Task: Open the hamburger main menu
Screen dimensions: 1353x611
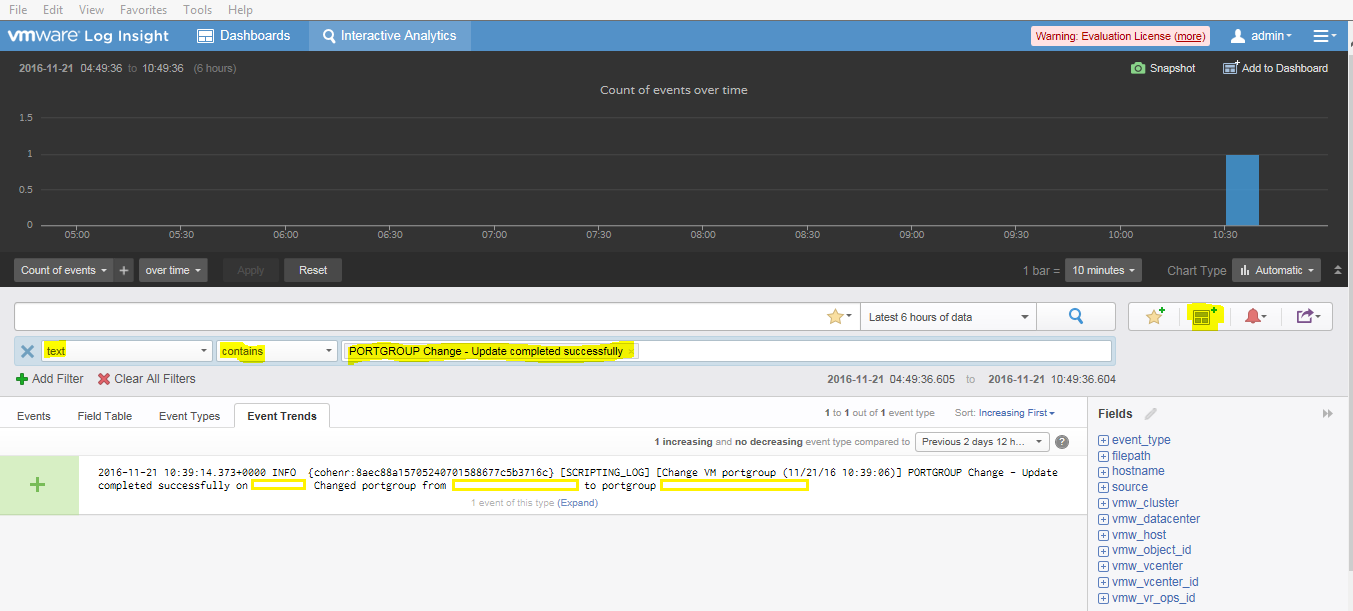Action: click(x=1325, y=36)
